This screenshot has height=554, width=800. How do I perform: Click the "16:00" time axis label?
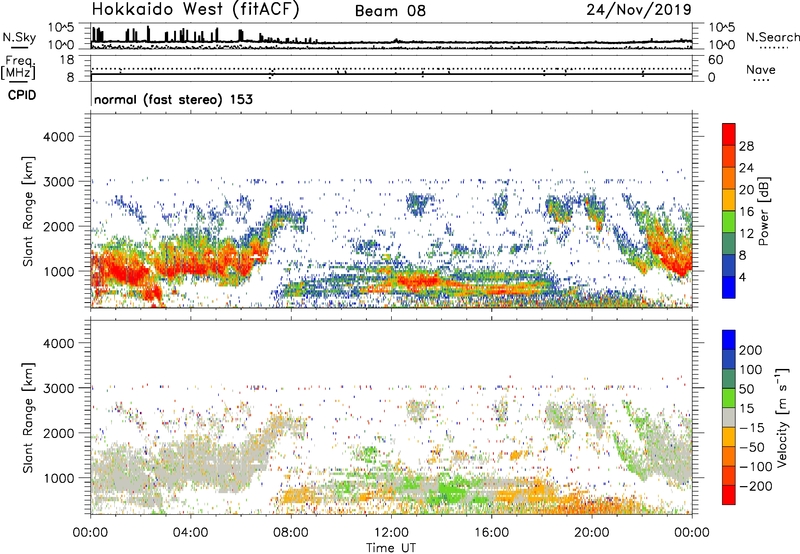point(491,533)
